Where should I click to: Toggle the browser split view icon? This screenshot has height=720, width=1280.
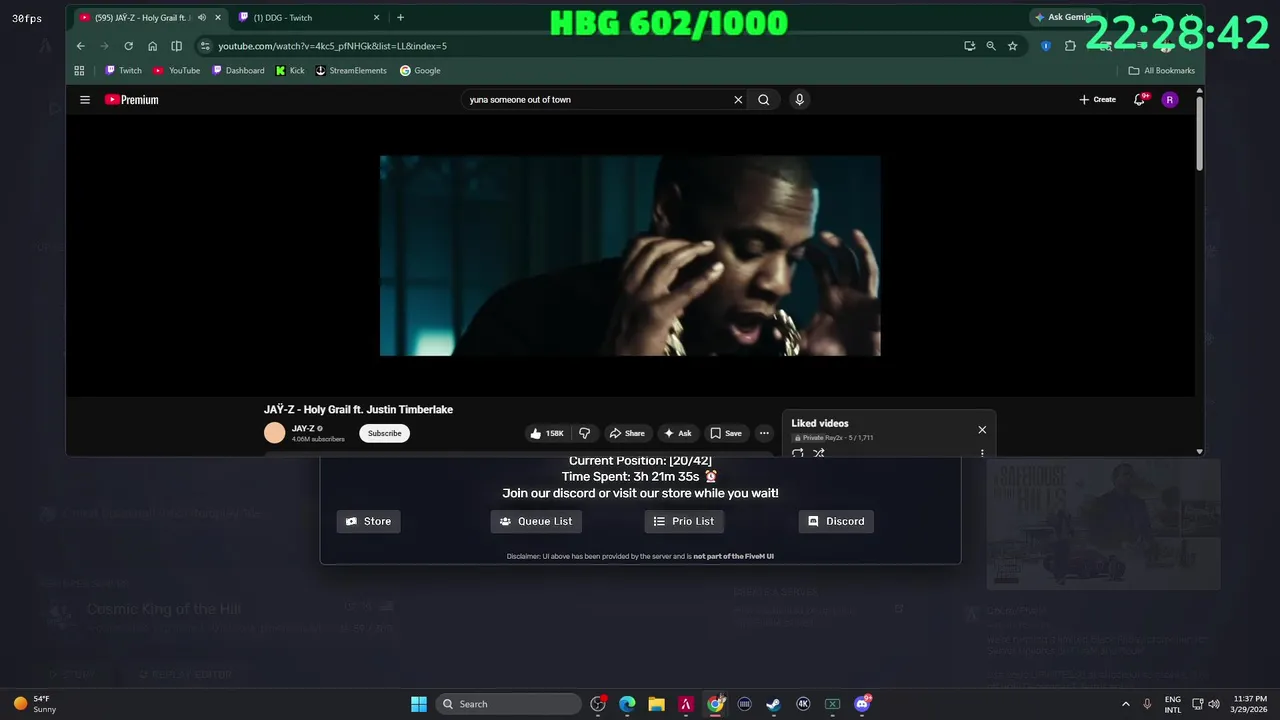[x=176, y=46]
